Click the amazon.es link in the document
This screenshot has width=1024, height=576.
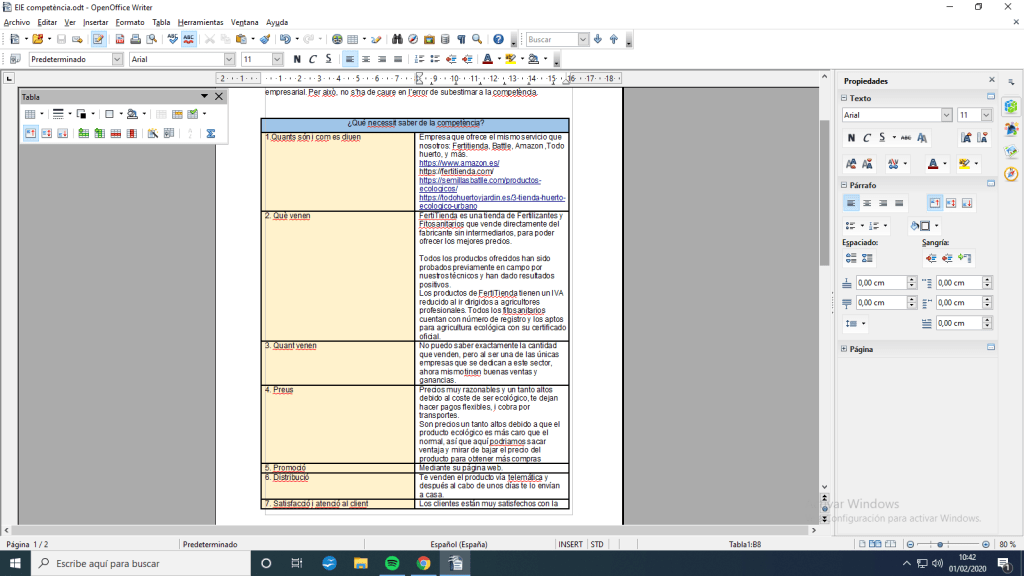point(459,162)
